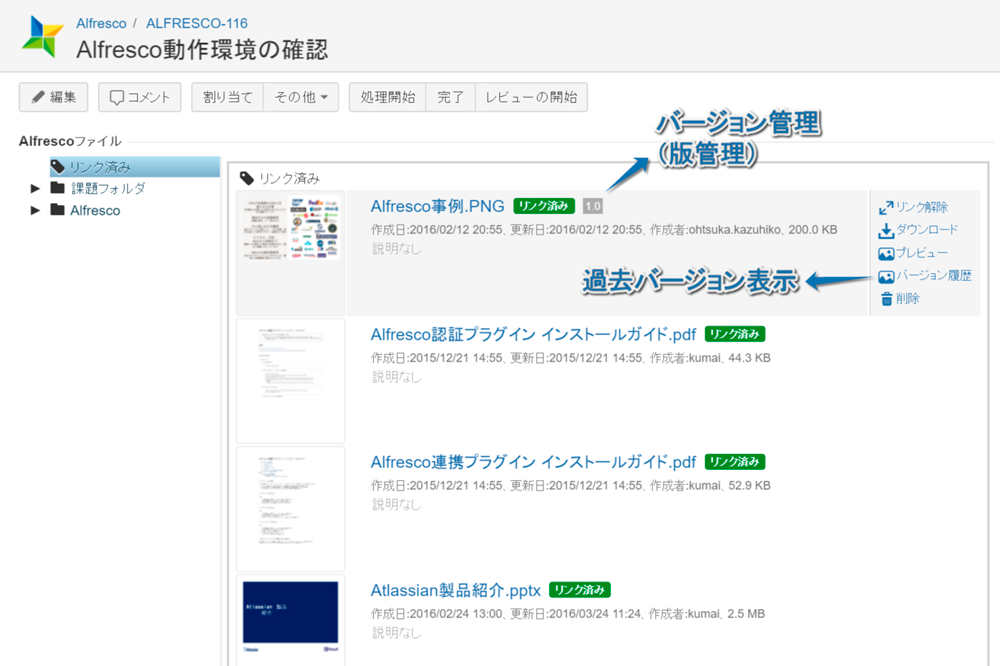1000x666 pixels.
Task: Expand the 課題フォルダ tree node
Action: click(35, 188)
